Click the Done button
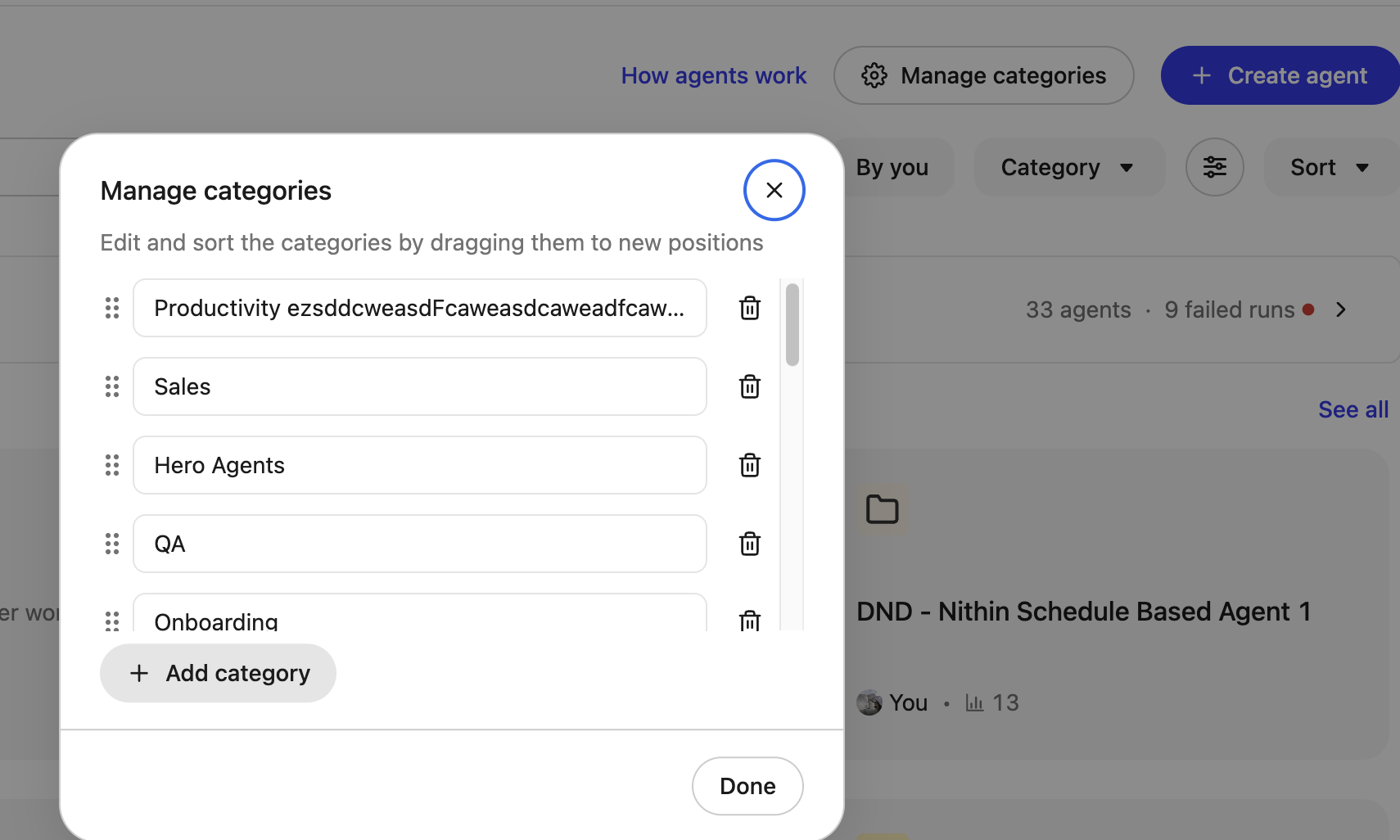The height and width of the screenshot is (840, 1400). [x=747, y=786]
